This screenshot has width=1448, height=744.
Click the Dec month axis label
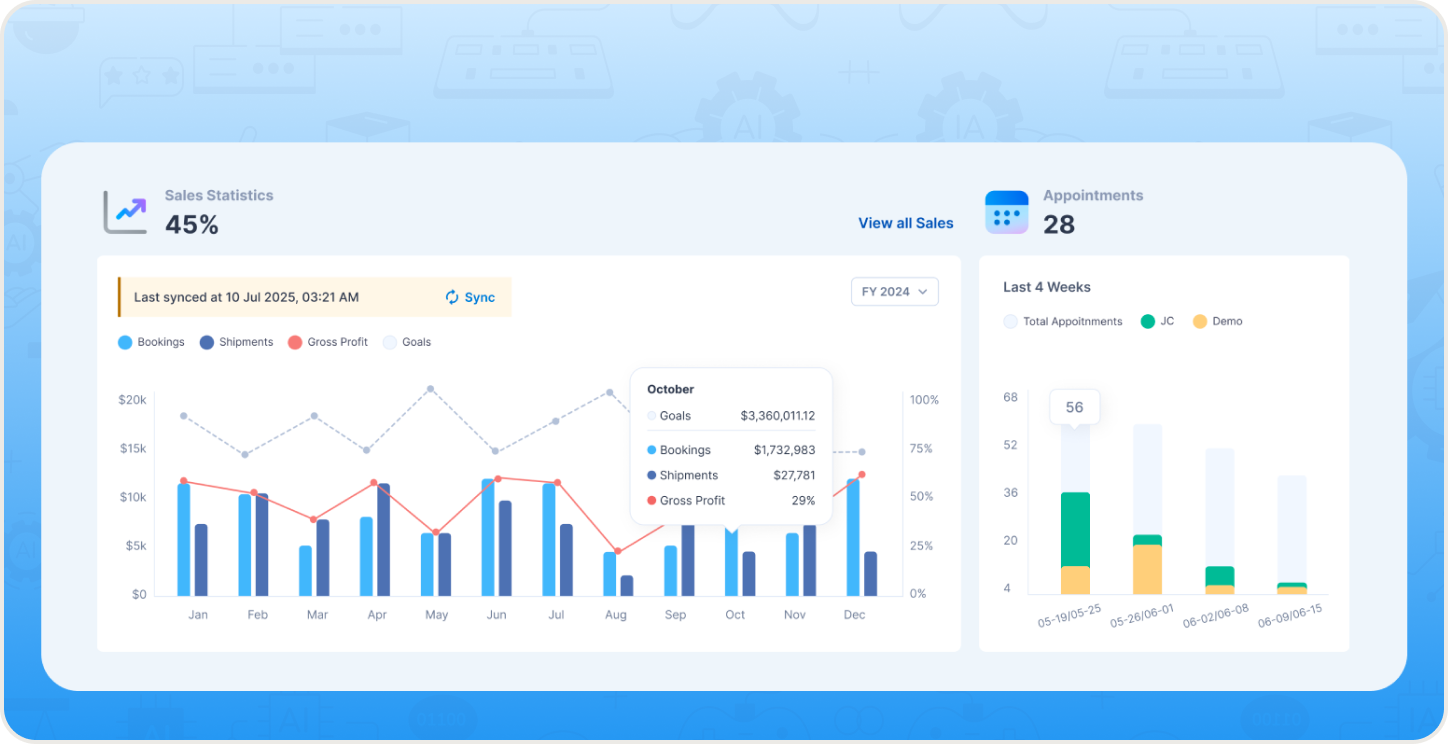click(x=854, y=615)
